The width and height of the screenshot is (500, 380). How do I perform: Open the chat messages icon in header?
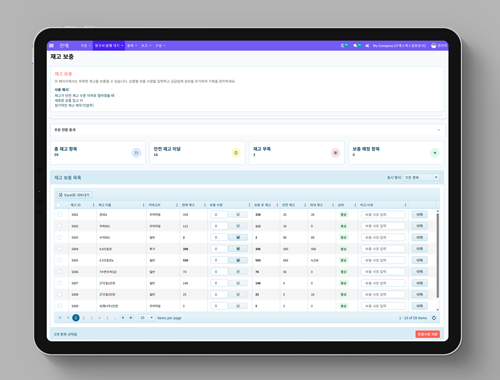(x=357, y=45)
